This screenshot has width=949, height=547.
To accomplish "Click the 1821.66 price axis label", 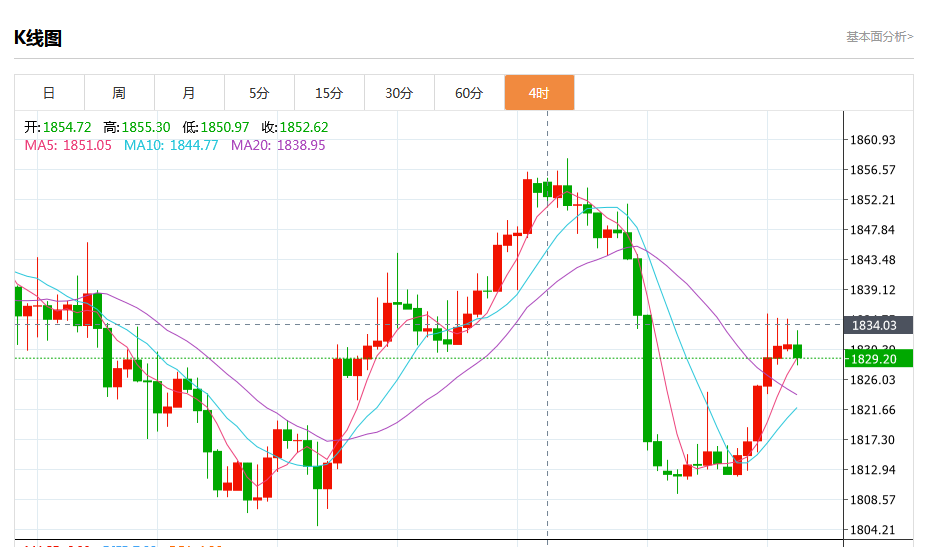I will coord(872,410).
